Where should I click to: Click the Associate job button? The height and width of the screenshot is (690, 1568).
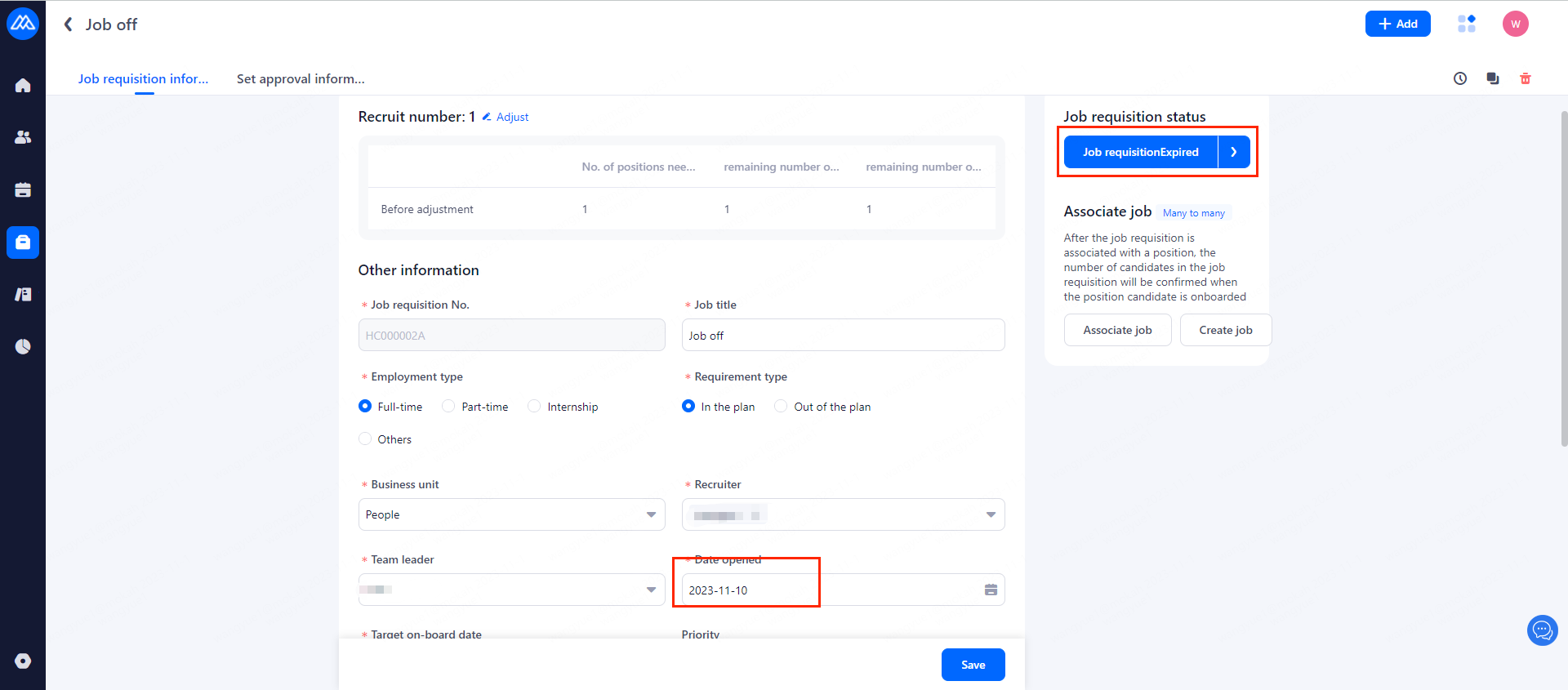point(1117,330)
